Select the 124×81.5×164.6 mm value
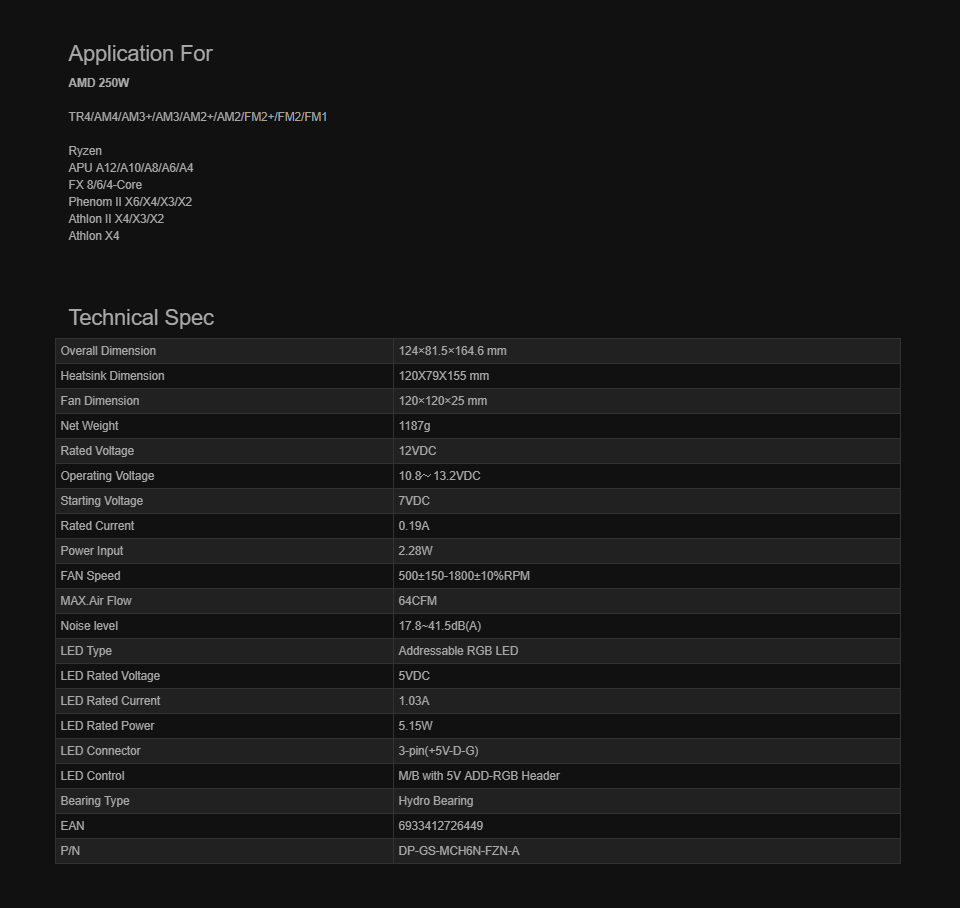The height and width of the screenshot is (908, 960). pos(452,351)
